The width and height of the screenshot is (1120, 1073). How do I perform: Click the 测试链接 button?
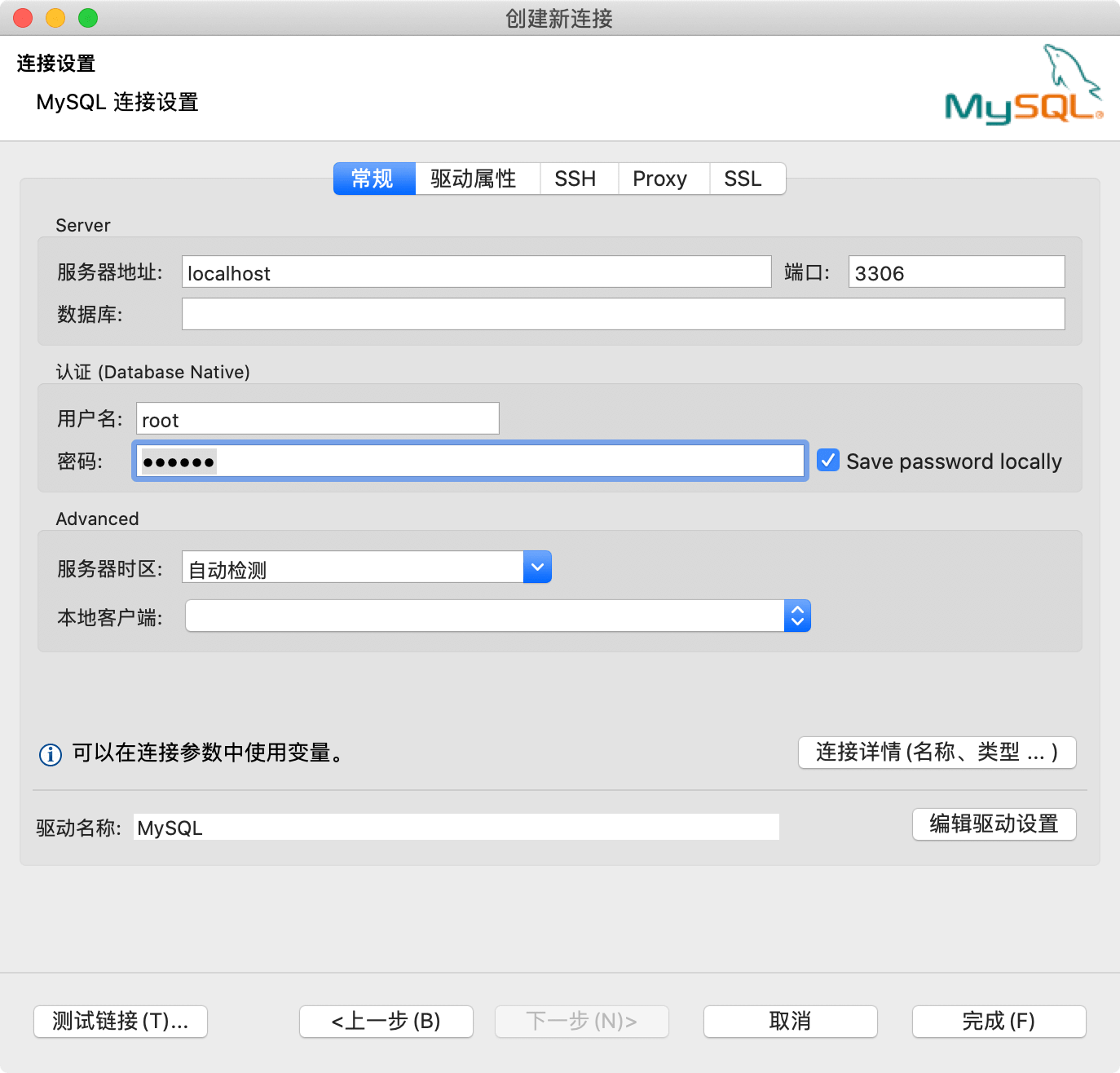click(x=120, y=1021)
